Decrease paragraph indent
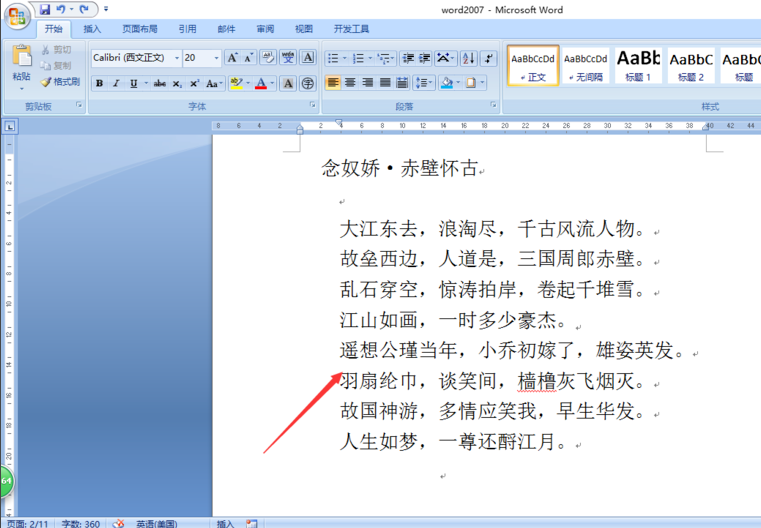761x528 pixels. pos(408,58)
